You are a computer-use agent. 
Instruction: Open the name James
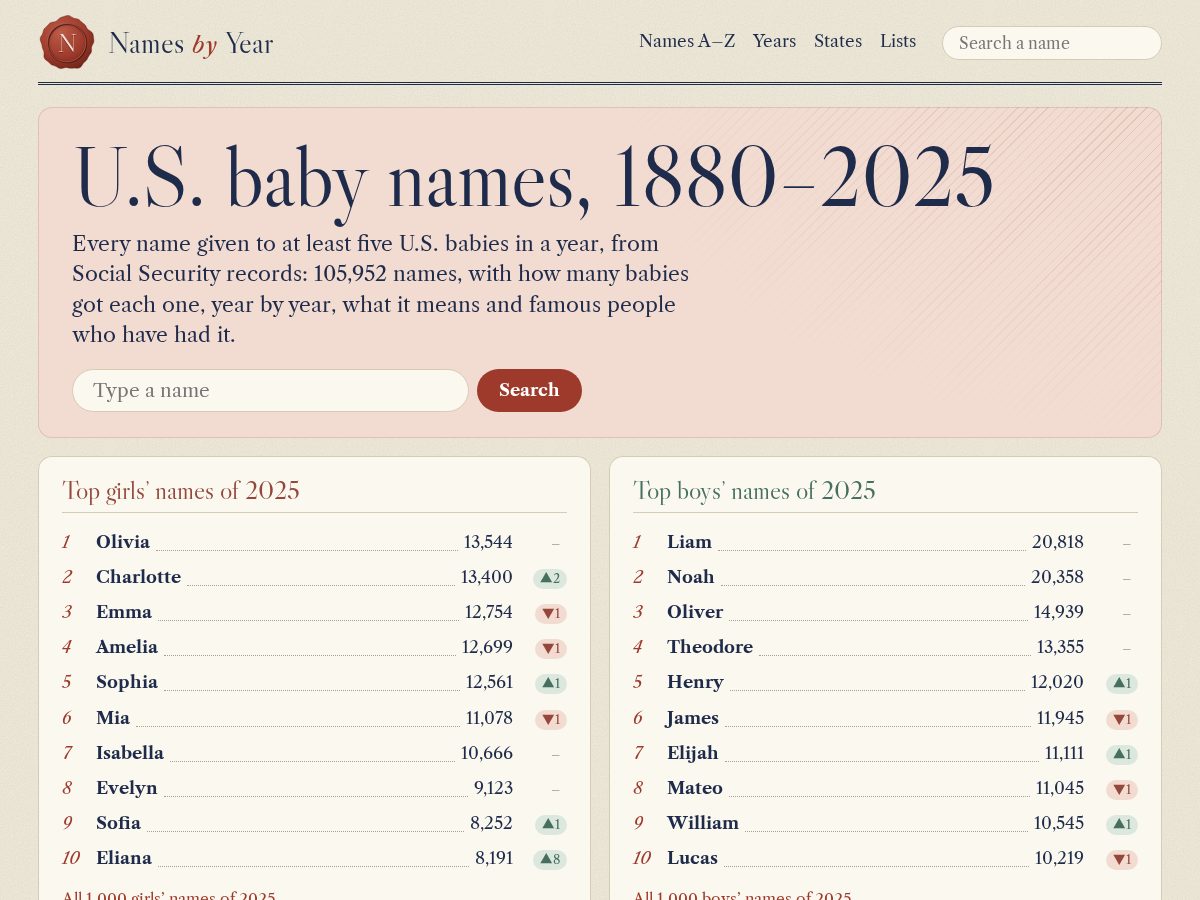(x=693, y=718)
